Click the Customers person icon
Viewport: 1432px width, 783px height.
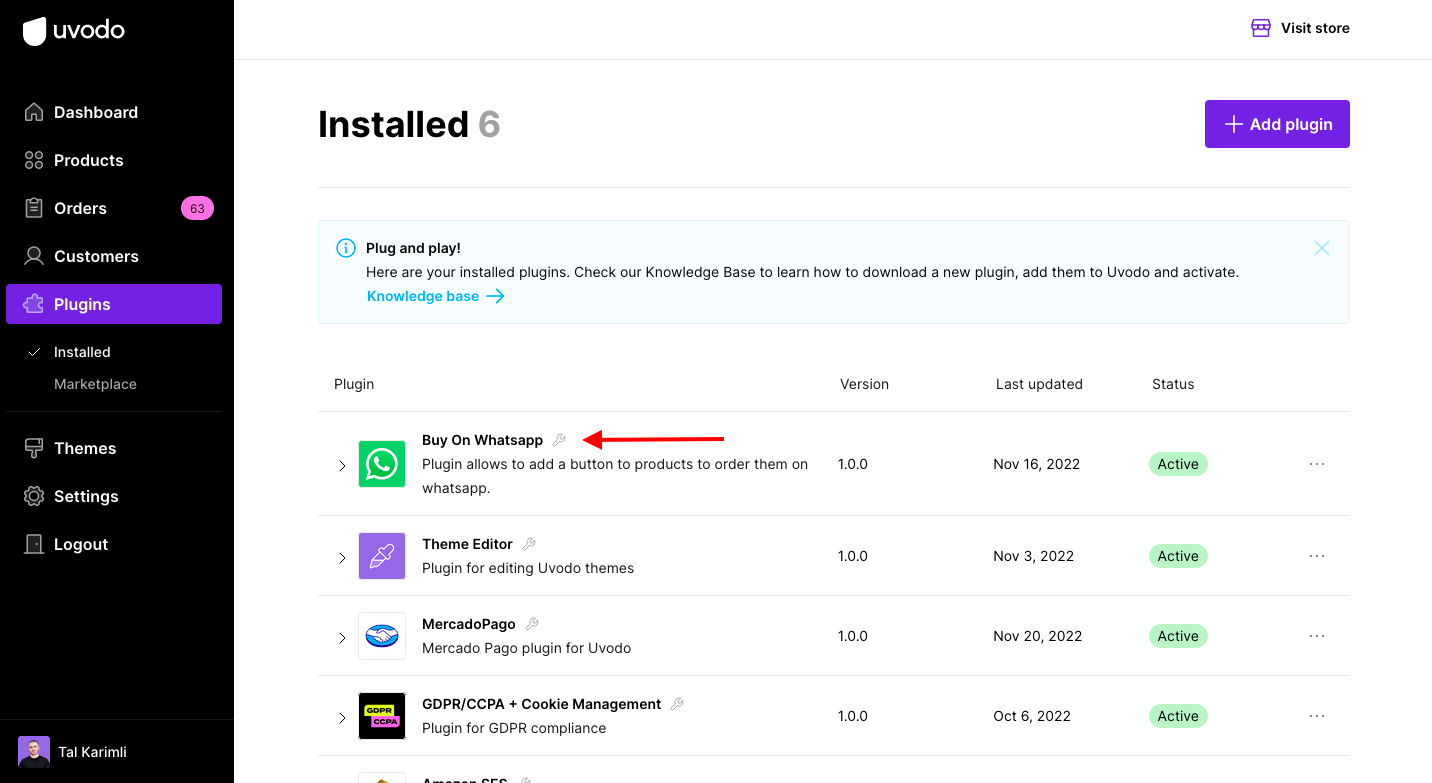34,256
